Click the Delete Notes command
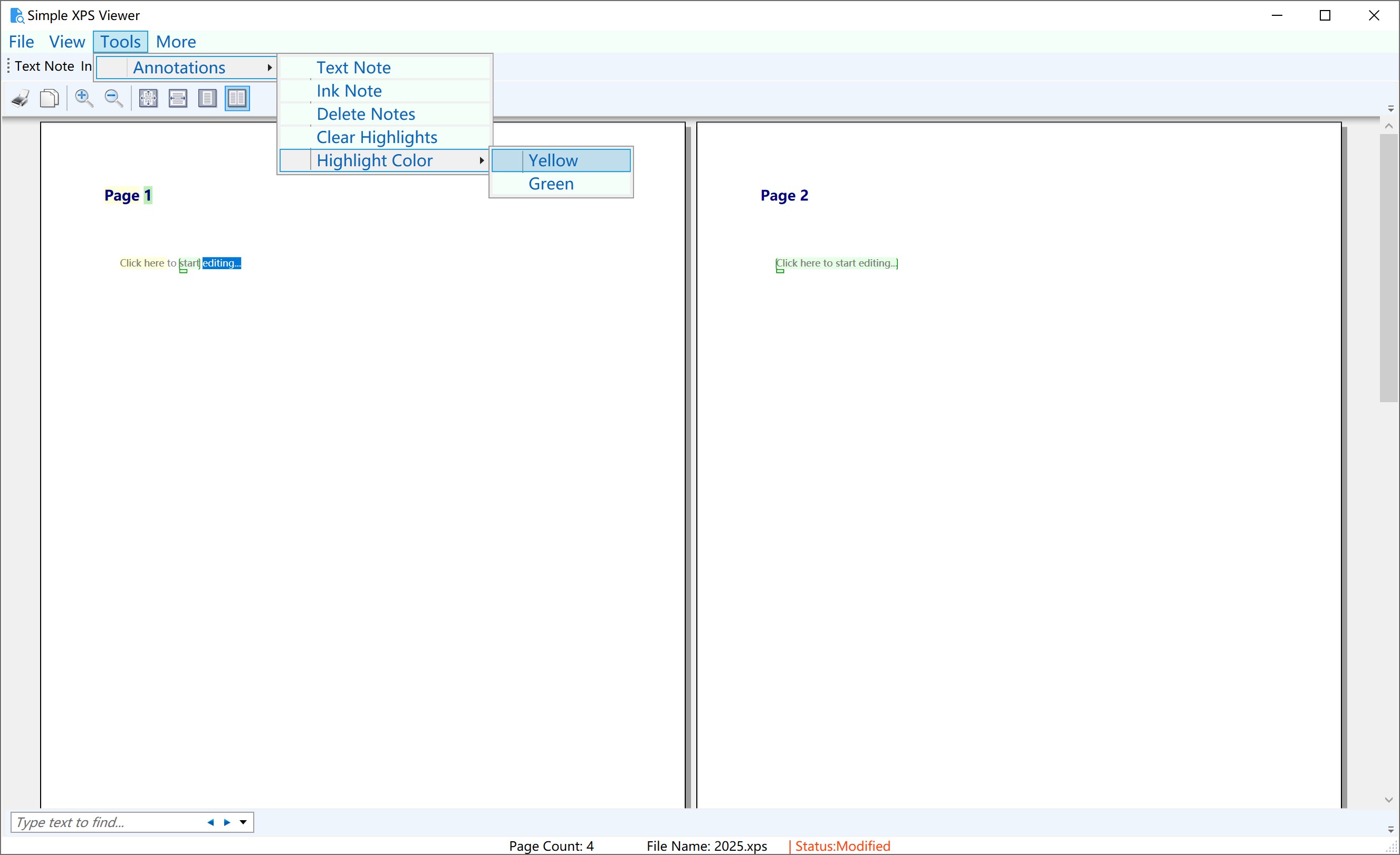The image size is (1400, 855). pyautogui.click(x=366, y=113)
